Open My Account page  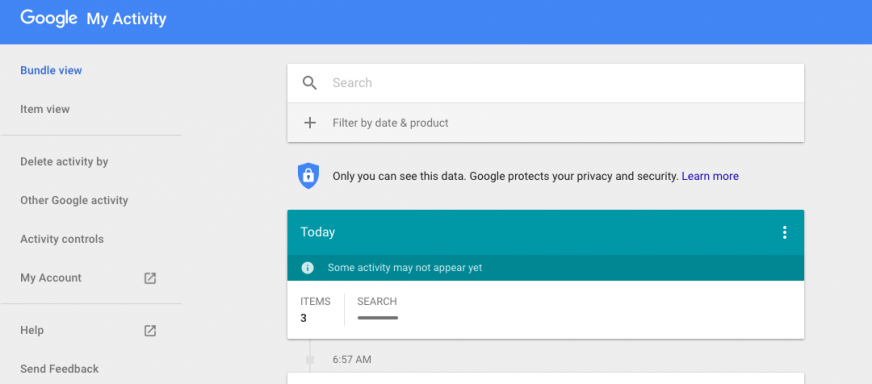pos(51,278)
